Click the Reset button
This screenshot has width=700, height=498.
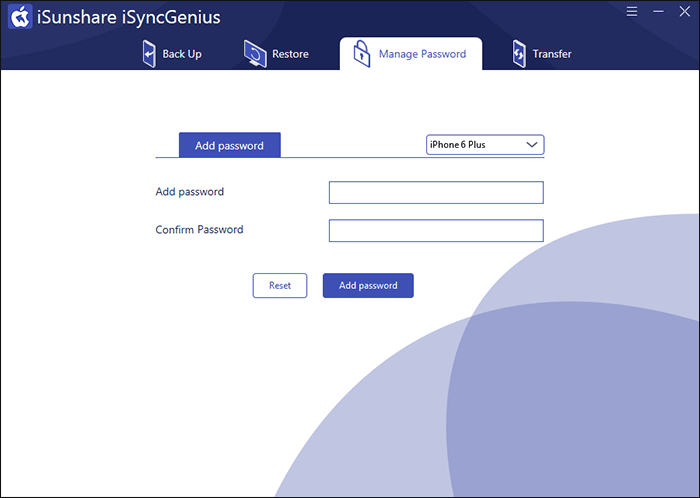point(280,286)
